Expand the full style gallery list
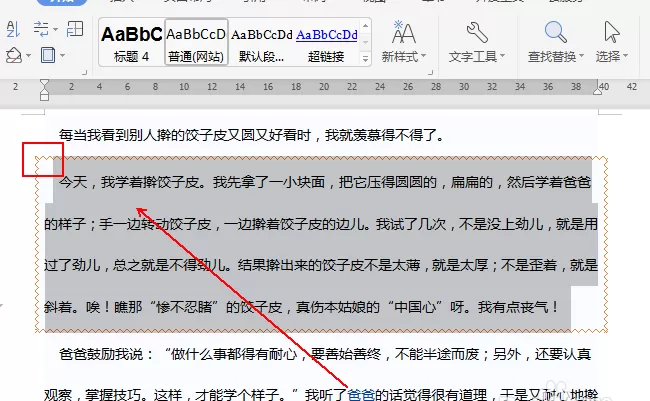Image resolution: width=650 pixels, height=401 pixels. click(x=365, y=58)
